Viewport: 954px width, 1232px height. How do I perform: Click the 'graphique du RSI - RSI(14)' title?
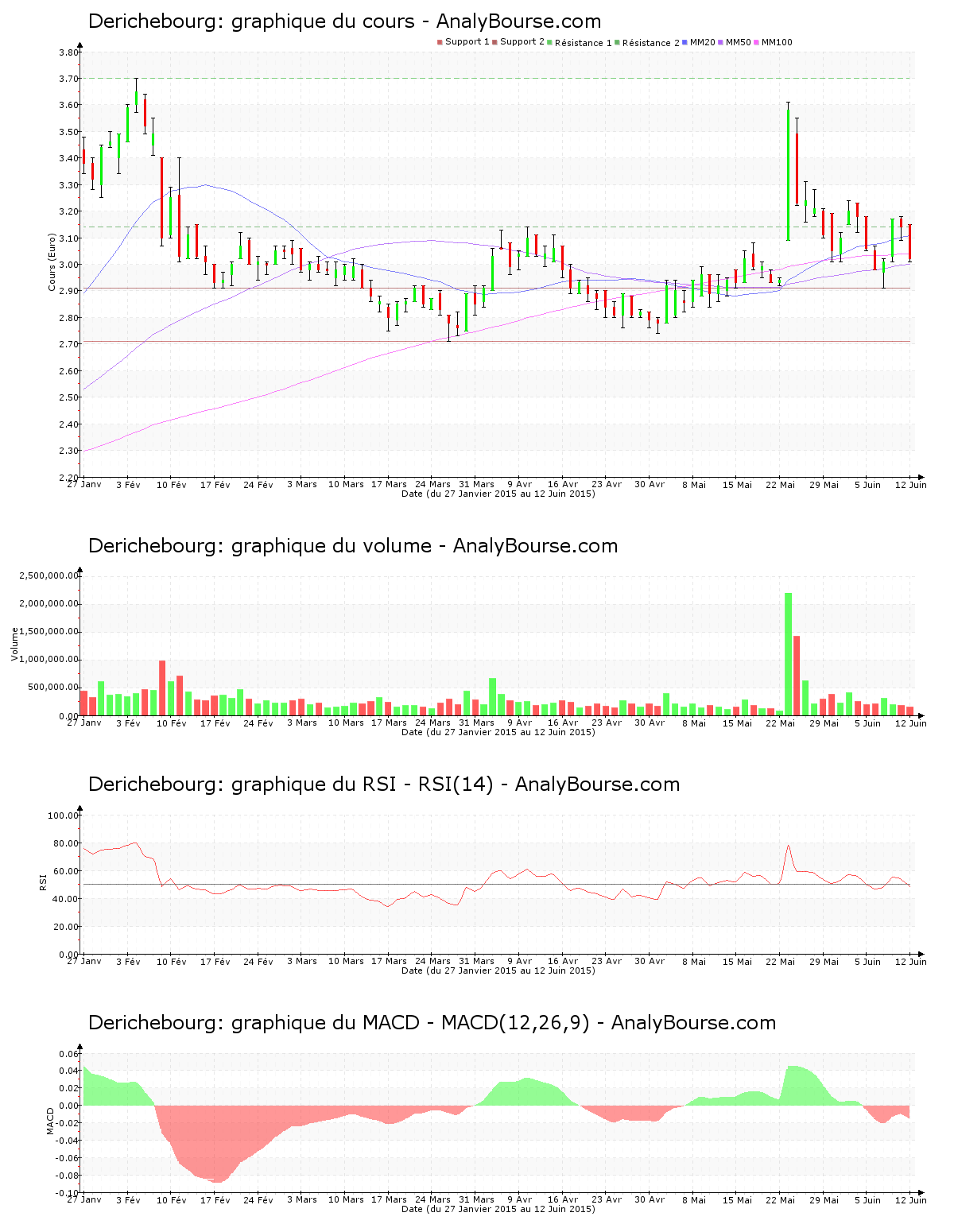[x=384, y=785]
